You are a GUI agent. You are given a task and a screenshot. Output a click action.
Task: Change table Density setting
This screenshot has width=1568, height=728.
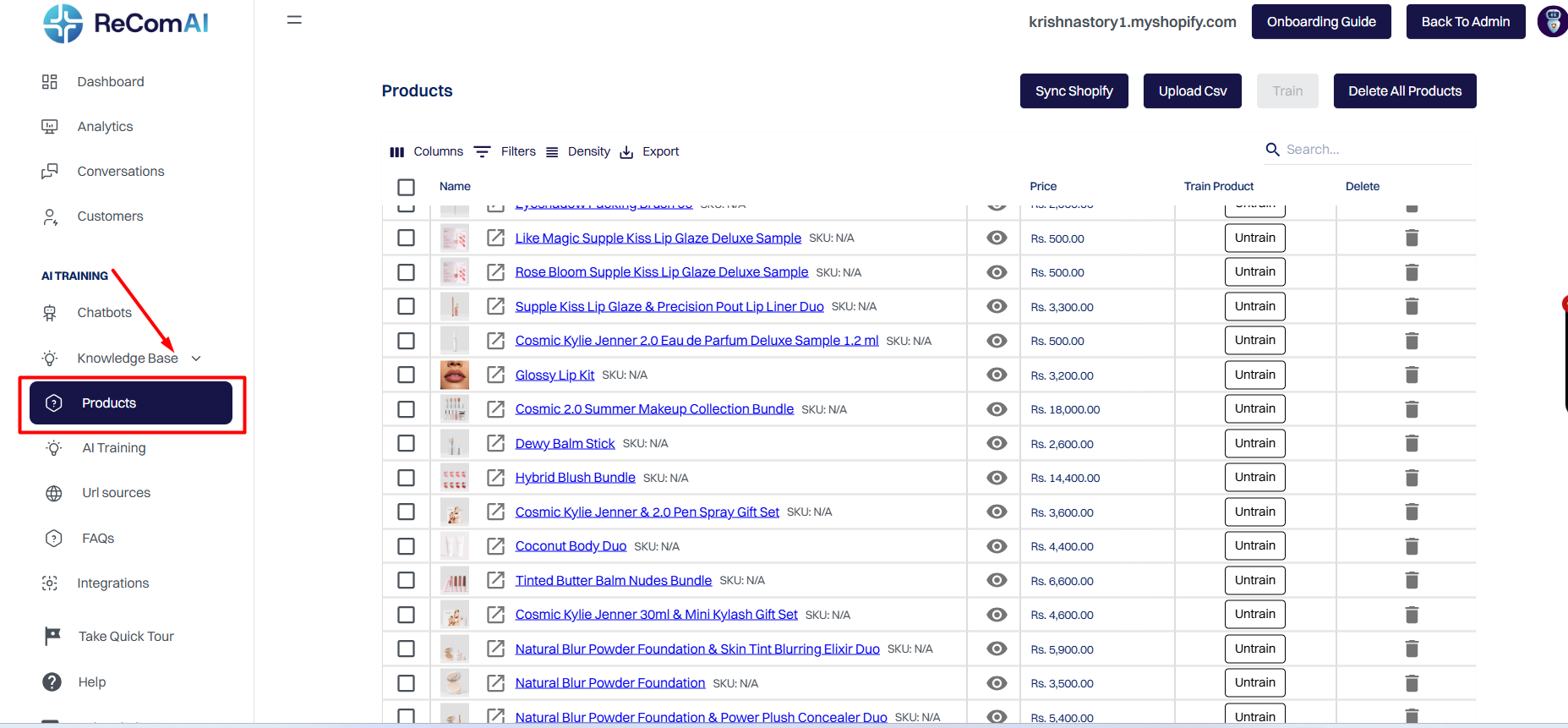pos(577,151)
